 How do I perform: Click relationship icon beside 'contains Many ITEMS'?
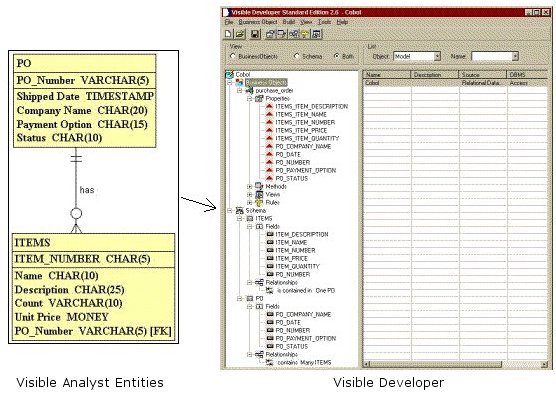click(269, 362)
